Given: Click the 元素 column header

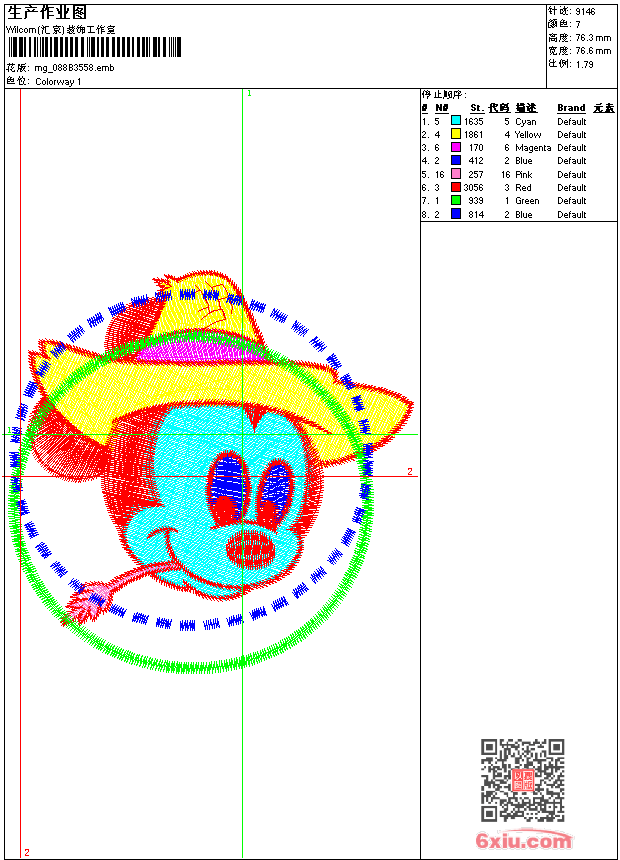Looking at the screenshot, I should click(604, 108).
